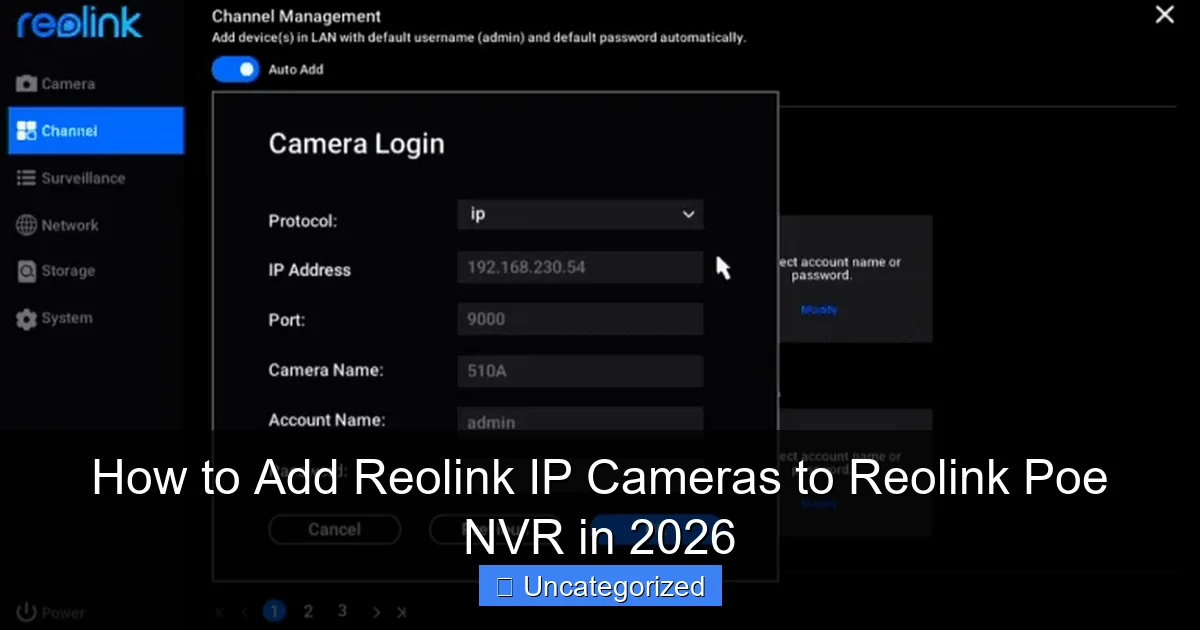The width and height of the screenshot is (1200, 630).
Task: Click the next page arrow
Action: click(x=376, y=611)
